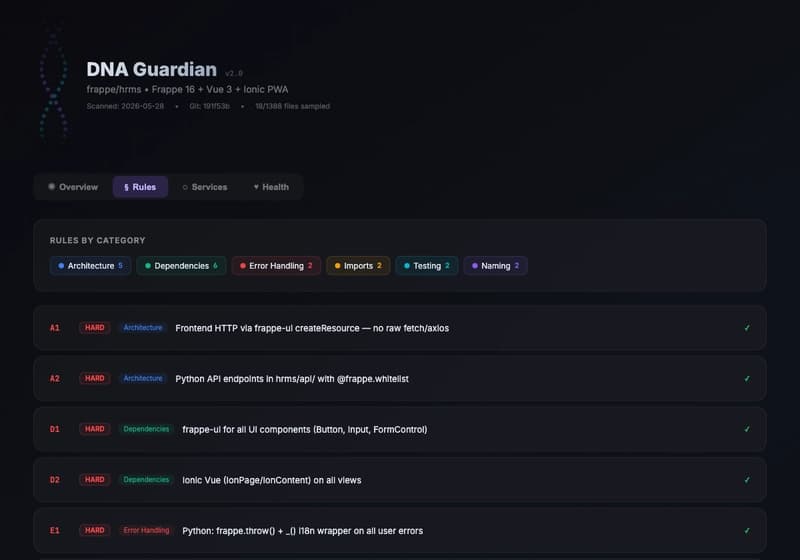Filter by Dependencies category chip
Image resolution: width=800 pixels, height=560 pixels.
181,266
